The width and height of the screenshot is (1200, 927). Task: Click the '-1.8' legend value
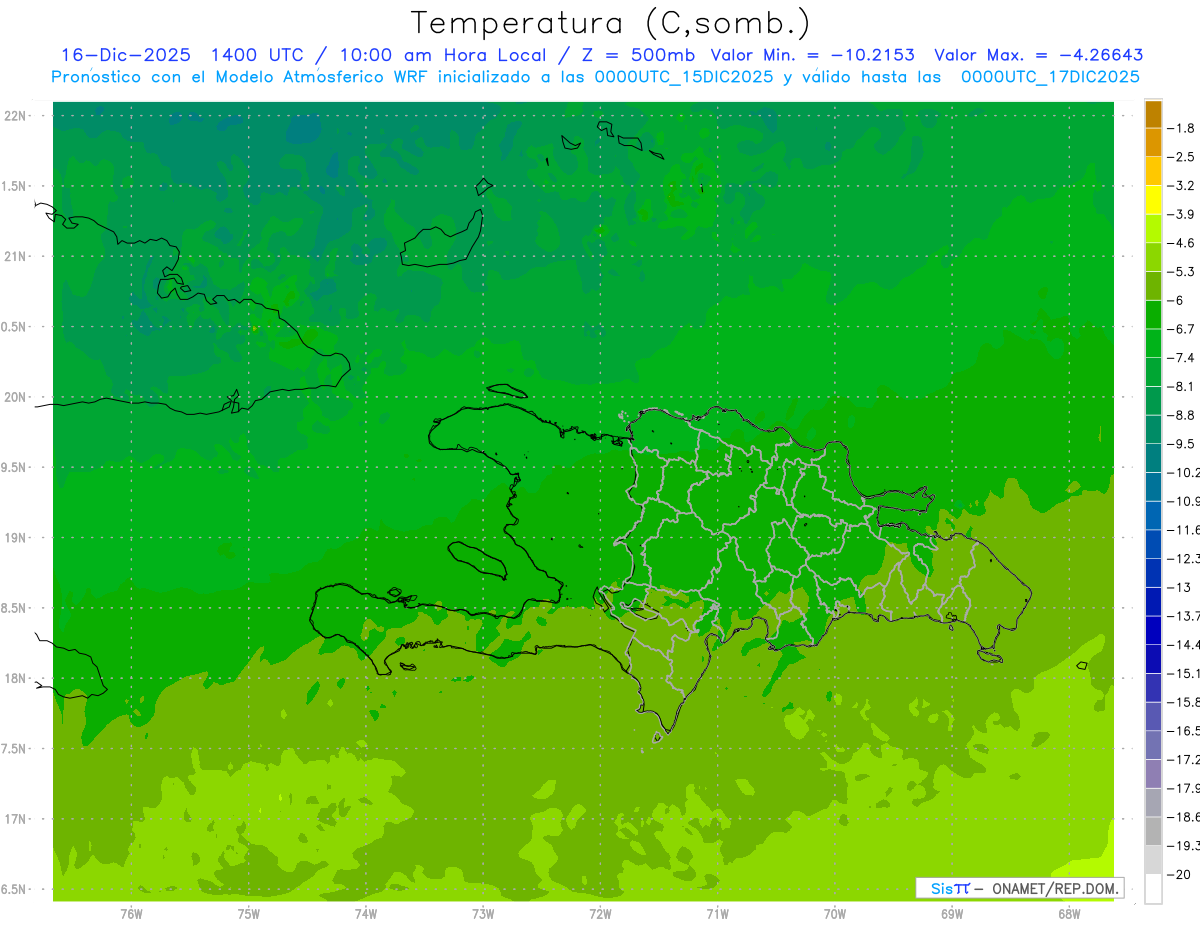[x=1181, y=128]
